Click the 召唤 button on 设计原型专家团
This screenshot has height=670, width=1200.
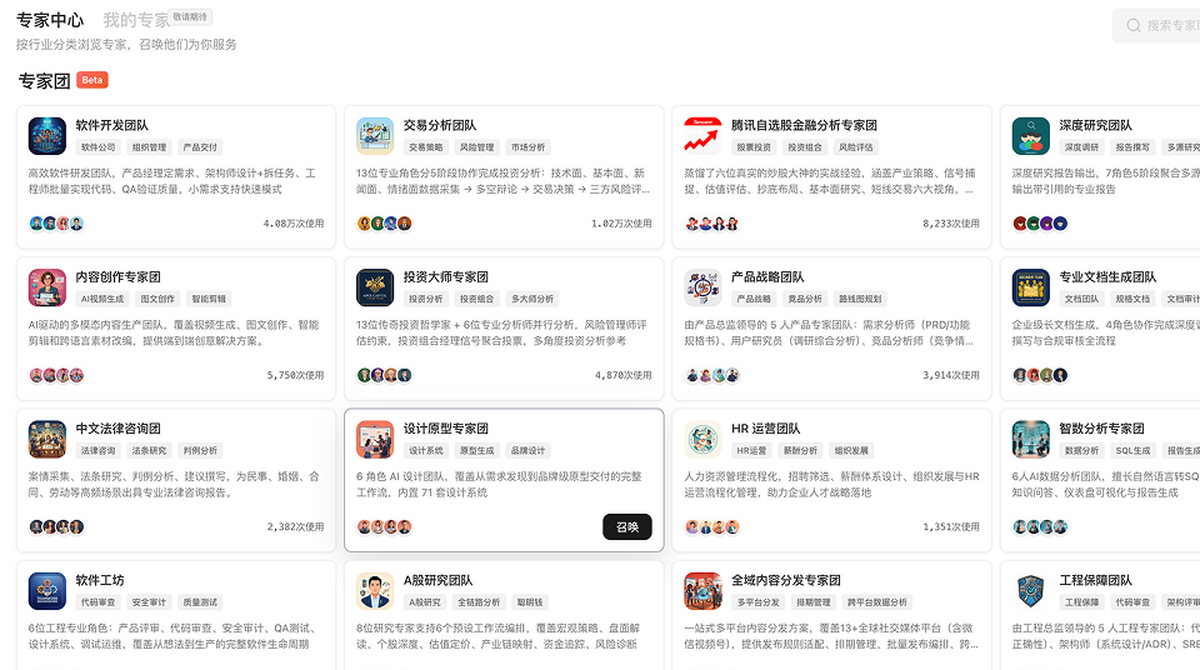tap(627, 527)
